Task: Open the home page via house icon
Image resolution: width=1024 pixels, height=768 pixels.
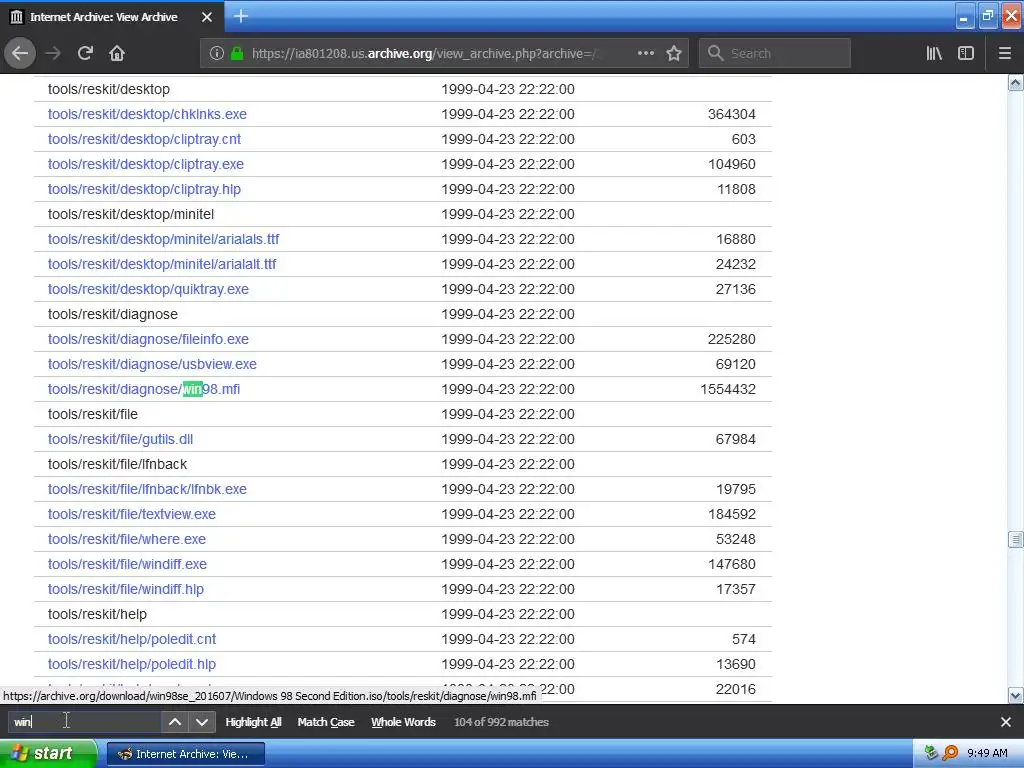Action: tap(117, 54)
